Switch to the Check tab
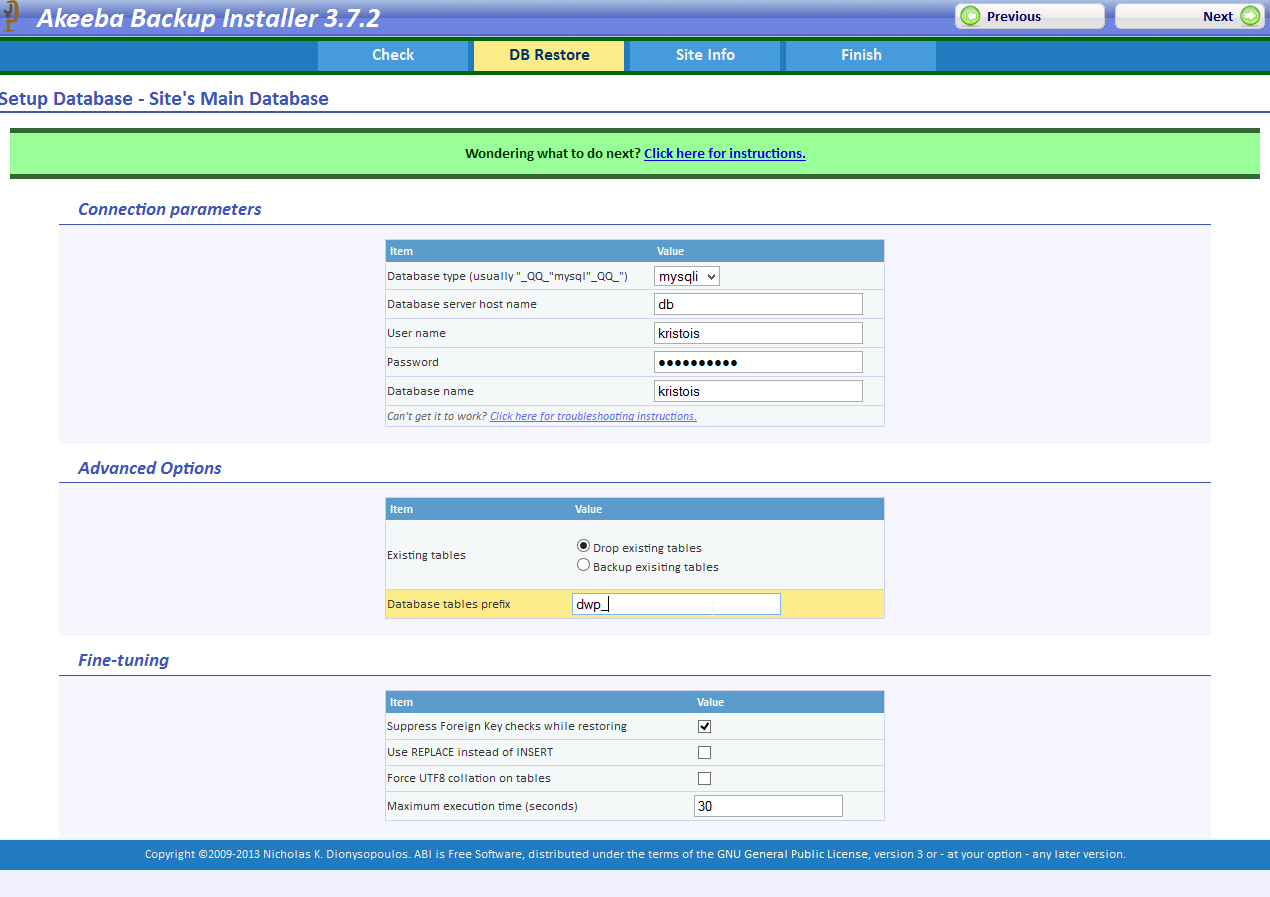This screenshot has width=1270, height=897. point(393,55)
